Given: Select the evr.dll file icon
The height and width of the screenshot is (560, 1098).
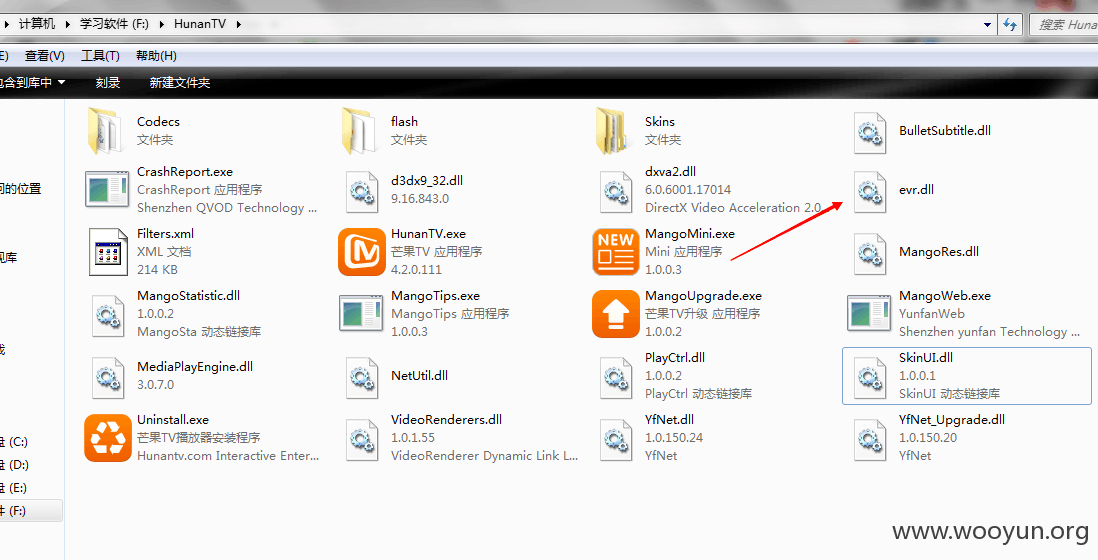Looking at the screenshot, I should point(870,190).
